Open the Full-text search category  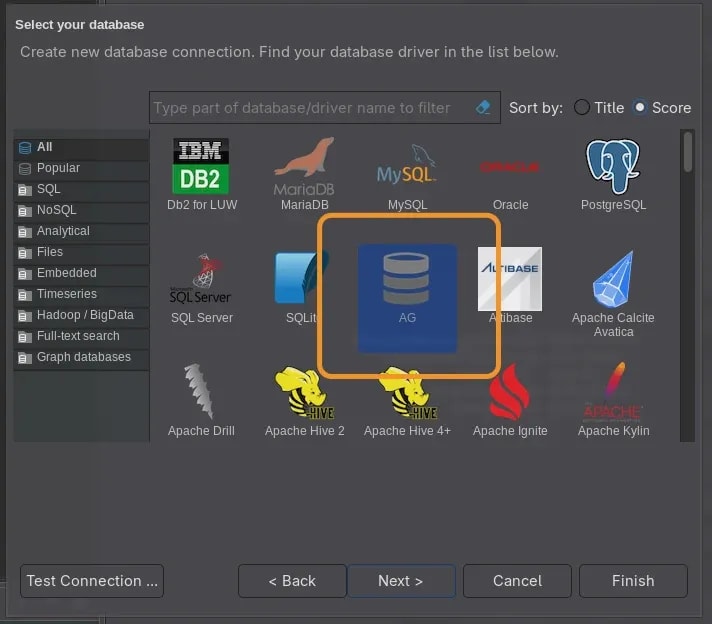[81, 336]
